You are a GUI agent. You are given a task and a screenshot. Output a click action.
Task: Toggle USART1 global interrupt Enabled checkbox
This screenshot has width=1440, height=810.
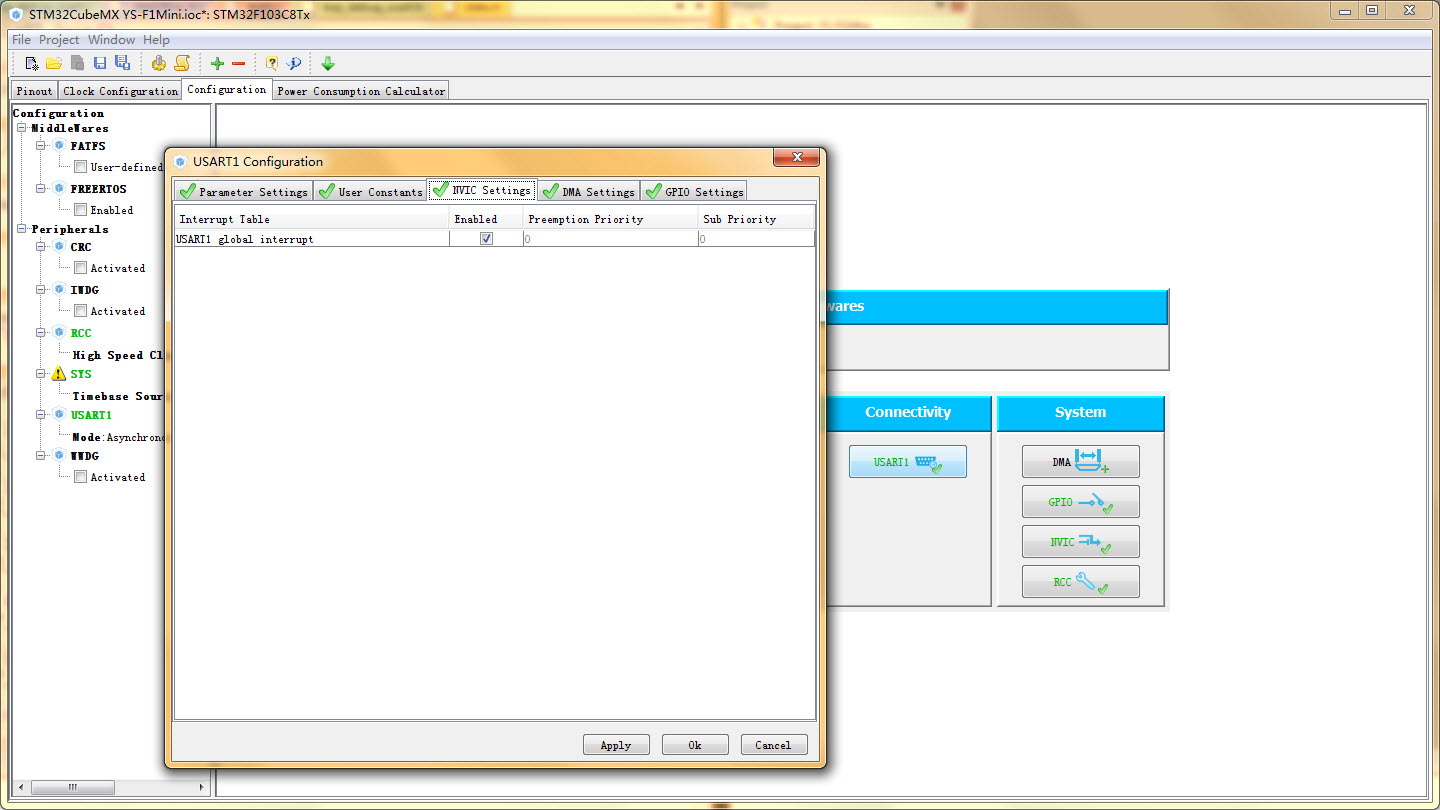pyautogui.click(x=486, y=239)
